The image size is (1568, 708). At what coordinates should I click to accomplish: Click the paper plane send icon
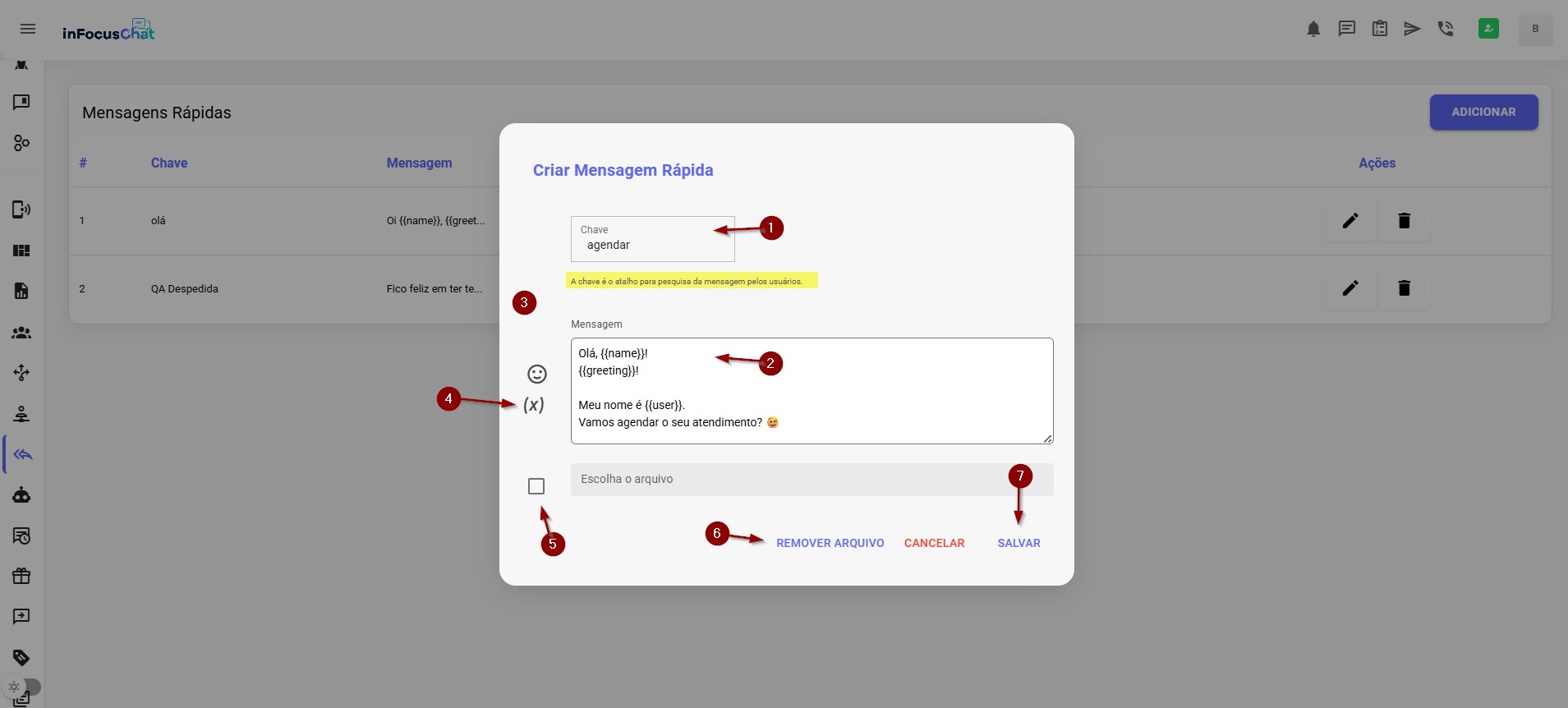[x=1412, y=30]
